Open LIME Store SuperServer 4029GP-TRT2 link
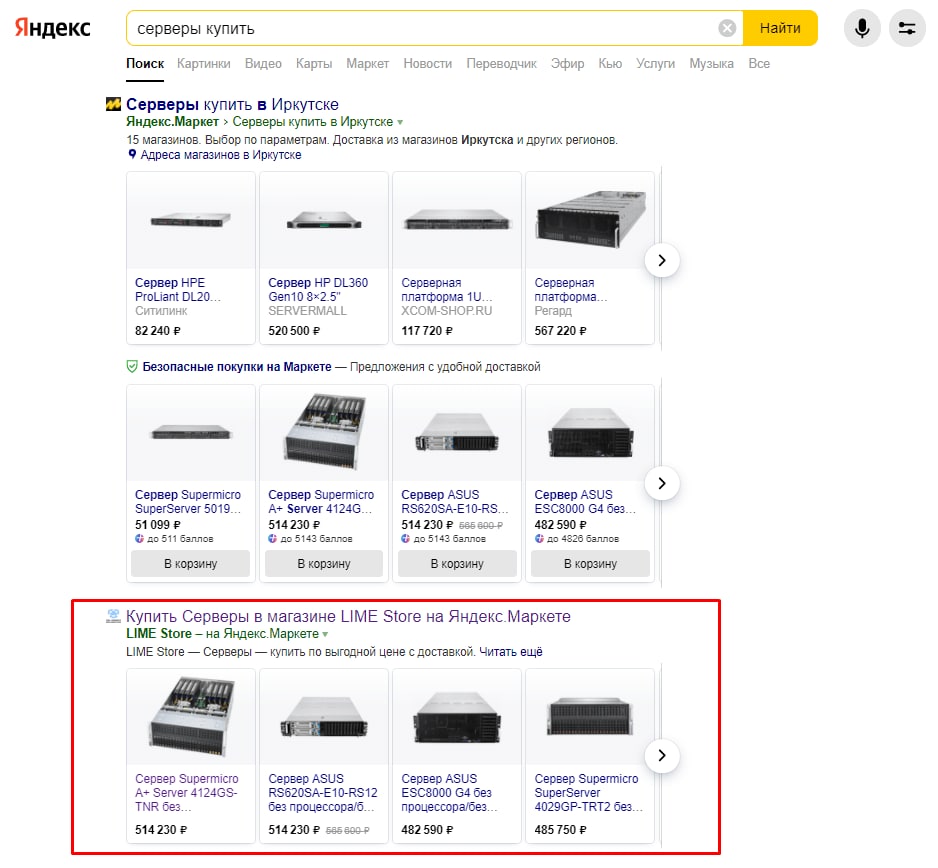The height and width of the screenshot is (868, 938). click(589, 793)
